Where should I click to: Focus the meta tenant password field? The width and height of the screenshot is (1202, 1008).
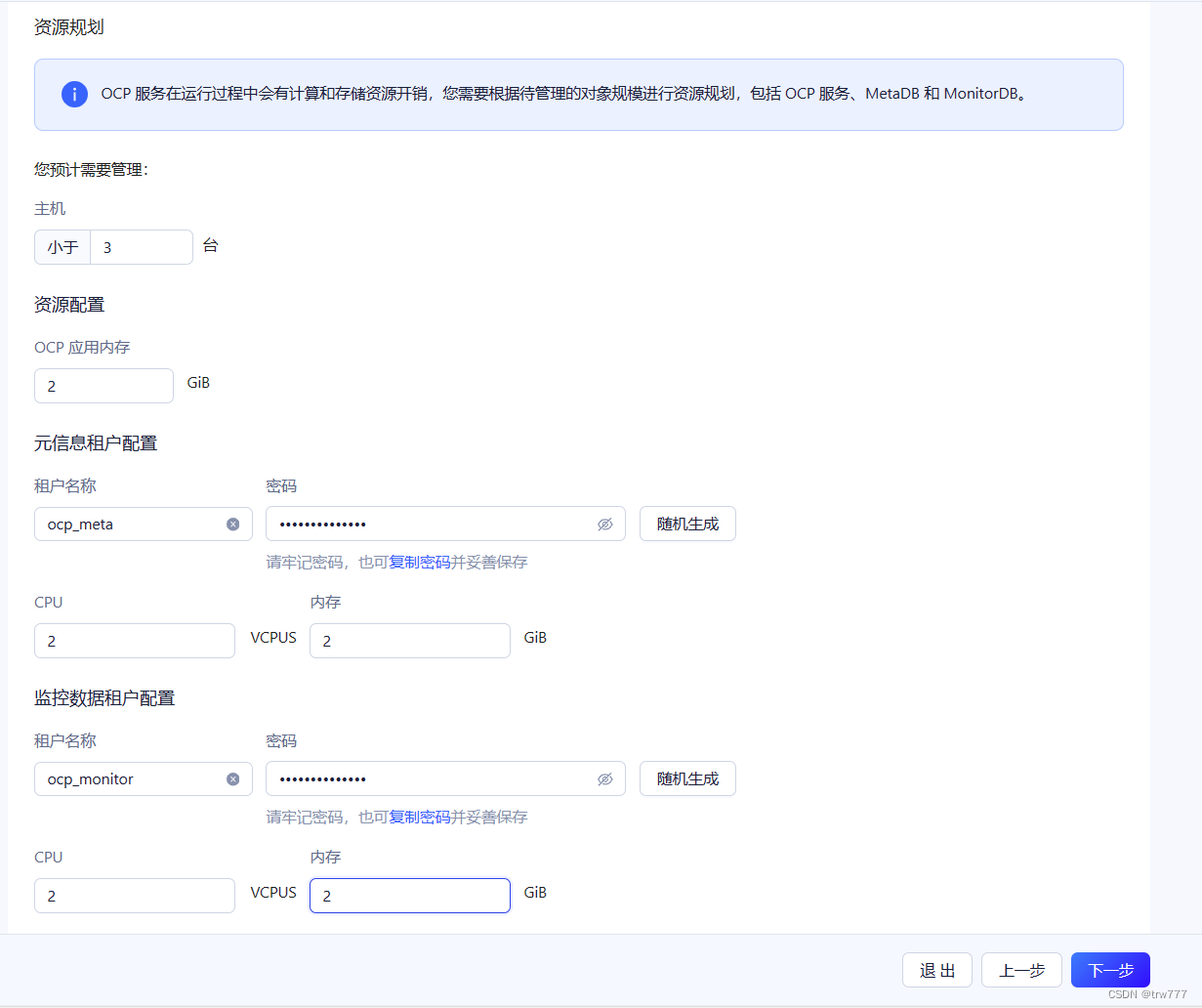pyautogui.click(x=445, y=524)
